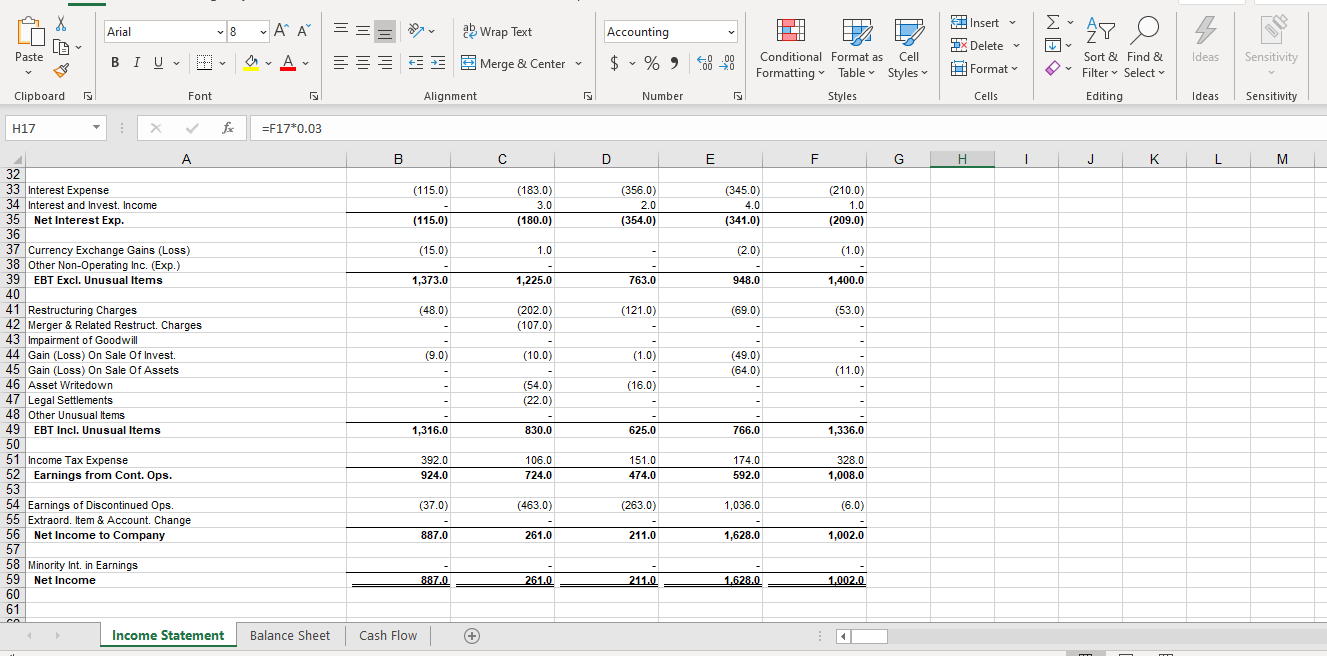Expand the Fill Color dropdown arrow
This screenshot has height=656, width=1327.
coord(266,63)
